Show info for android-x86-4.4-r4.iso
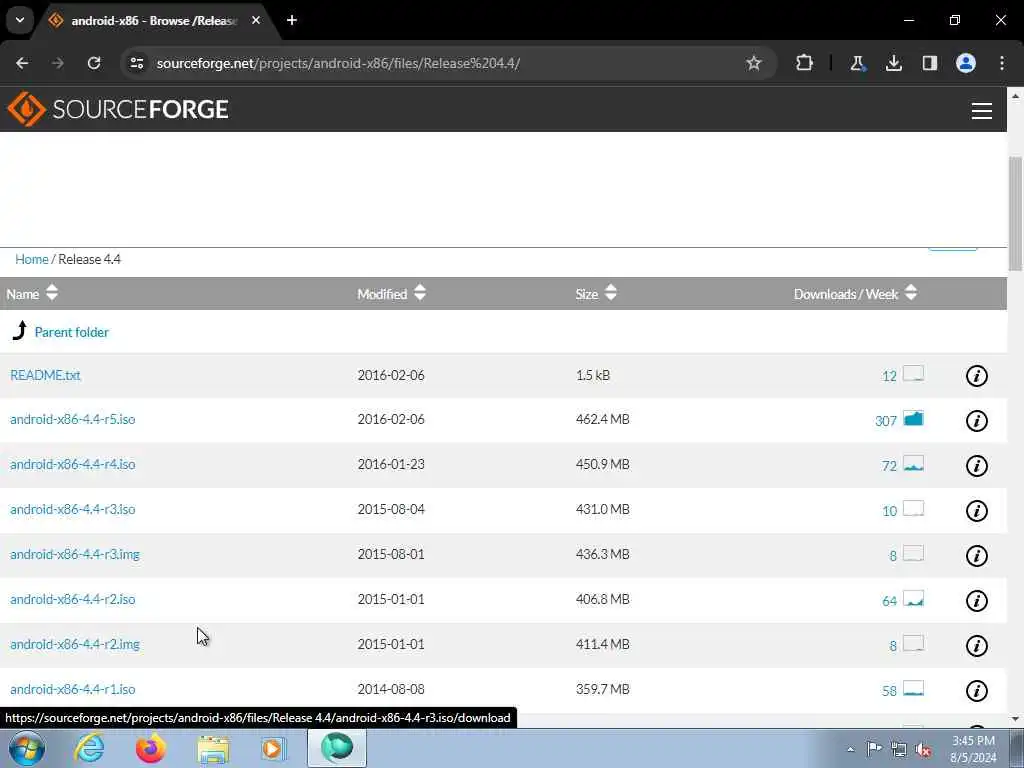Image resolution: width=1024 pixels, height=768 pixels. coord(976,466)
